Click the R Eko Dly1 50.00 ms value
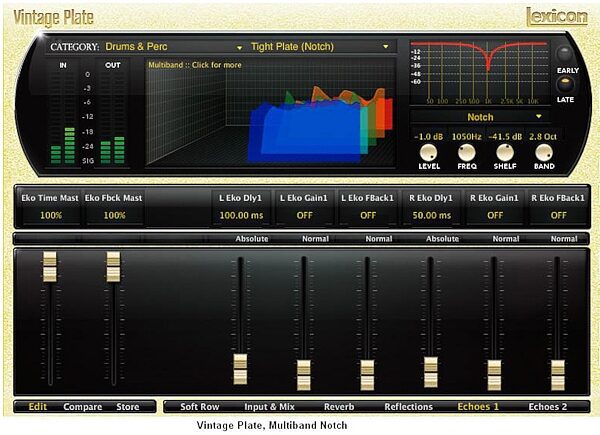This screenshot has width=600, height=435. point(432,215)
